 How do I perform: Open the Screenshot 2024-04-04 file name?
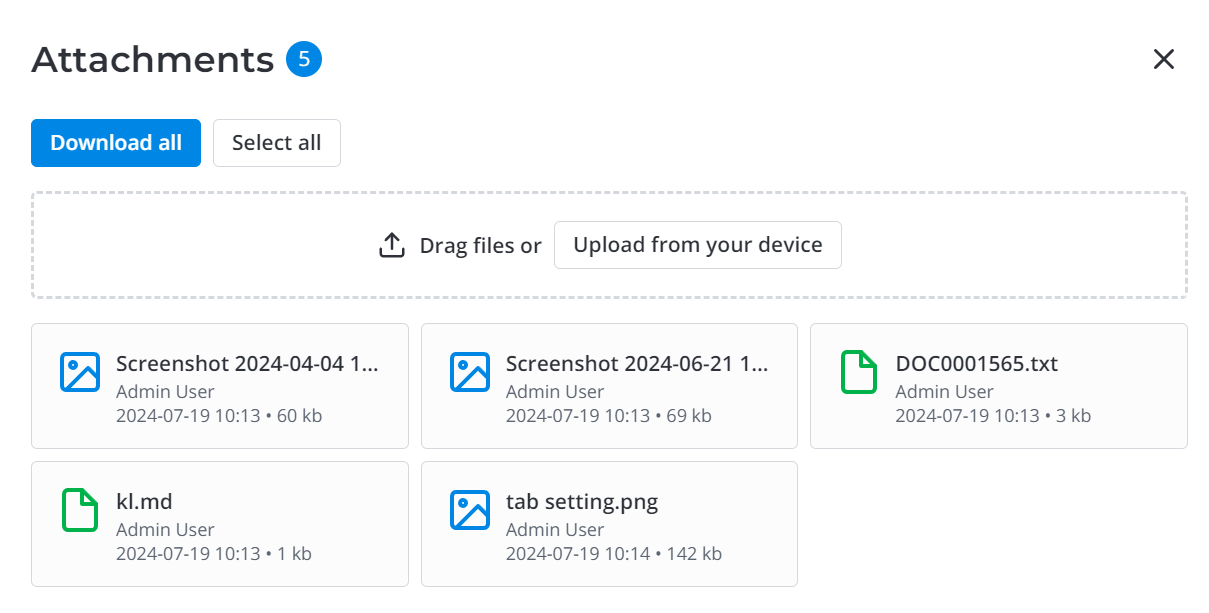[247, 364]
